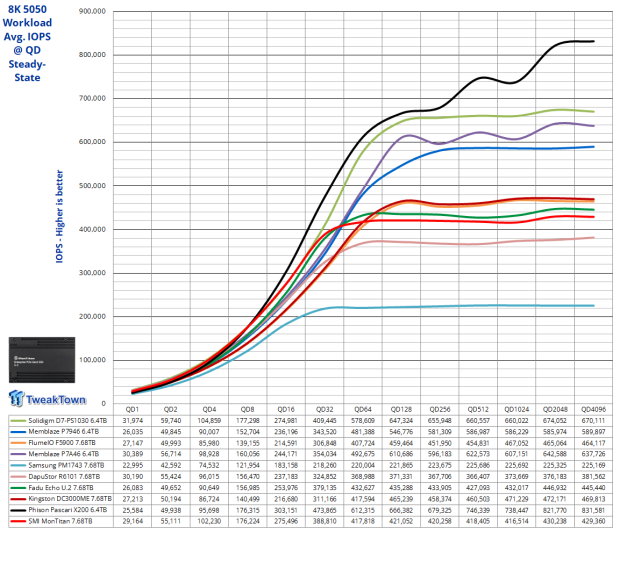Viewport: 620px width, 568px height.
Task: Click the orange FlumeIO F5900 legend swatch
Action: [18, 443]
